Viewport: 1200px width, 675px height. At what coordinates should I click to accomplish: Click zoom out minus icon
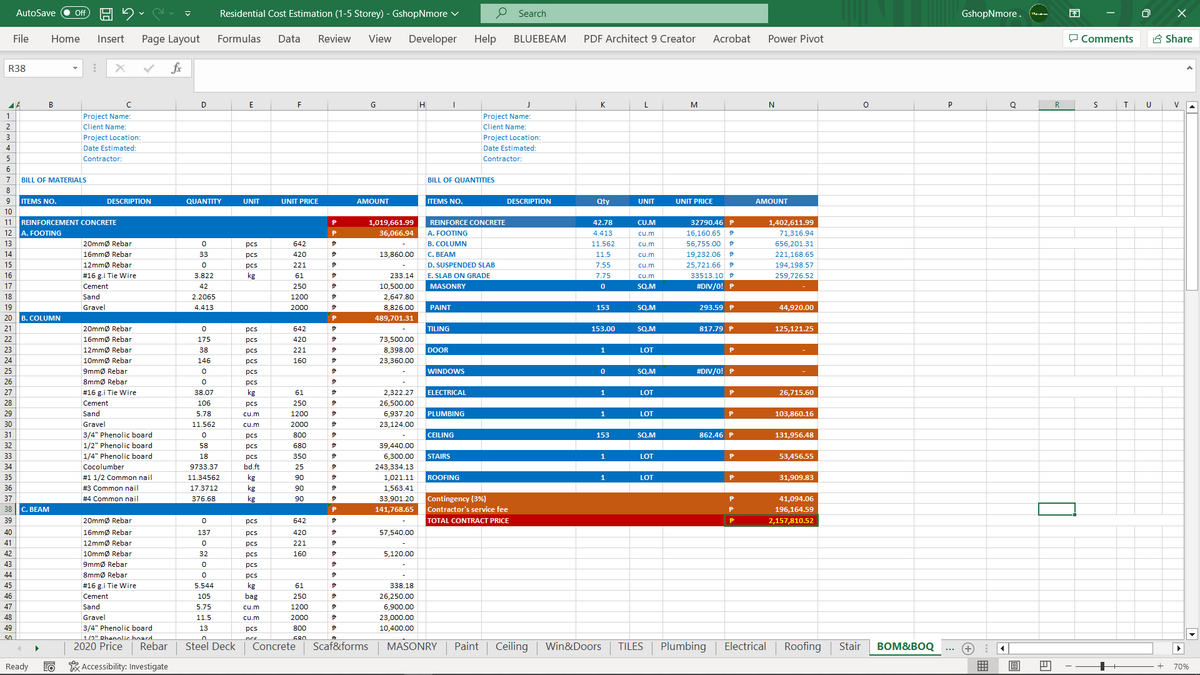[x=1068, y=666]
